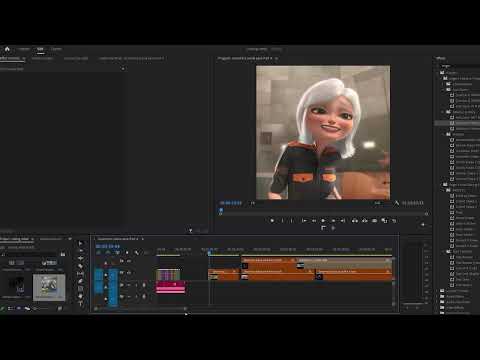The width and height of the screenshot is (480, 360).
Task: Step back one frame
Action: pos(314,221)
